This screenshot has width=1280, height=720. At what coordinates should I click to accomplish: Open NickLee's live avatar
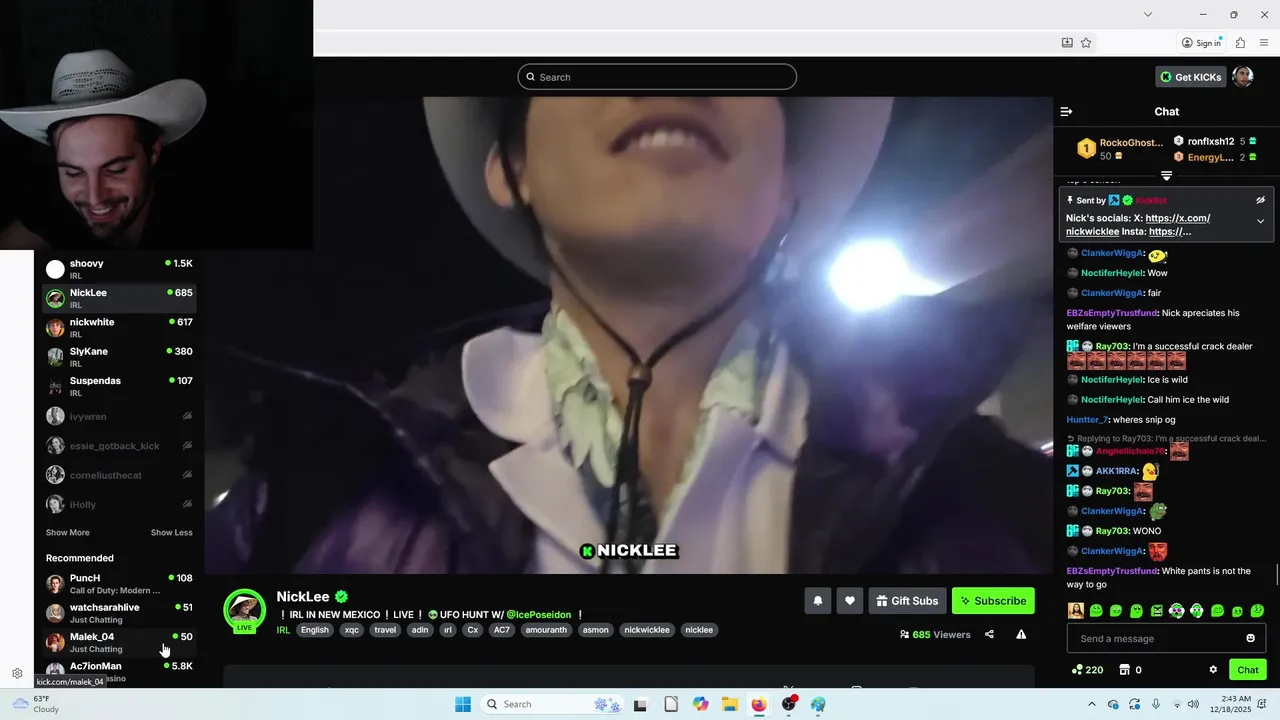pos(244,610)
